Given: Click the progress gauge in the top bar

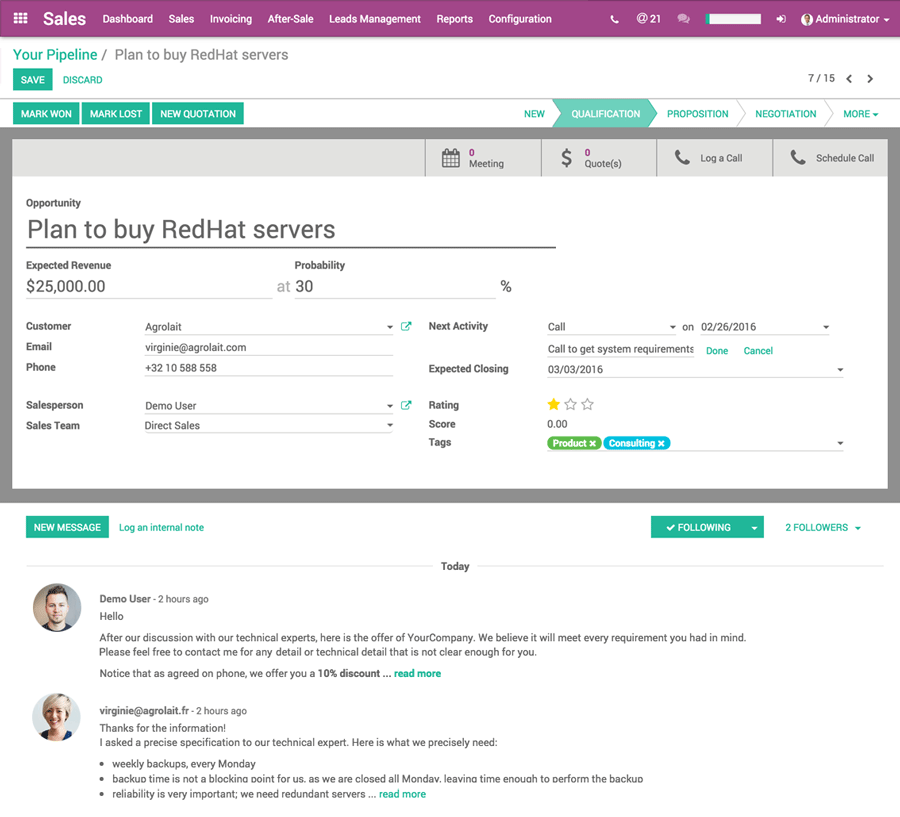Looking at the screenshot, I should click(x=733, y=18).
